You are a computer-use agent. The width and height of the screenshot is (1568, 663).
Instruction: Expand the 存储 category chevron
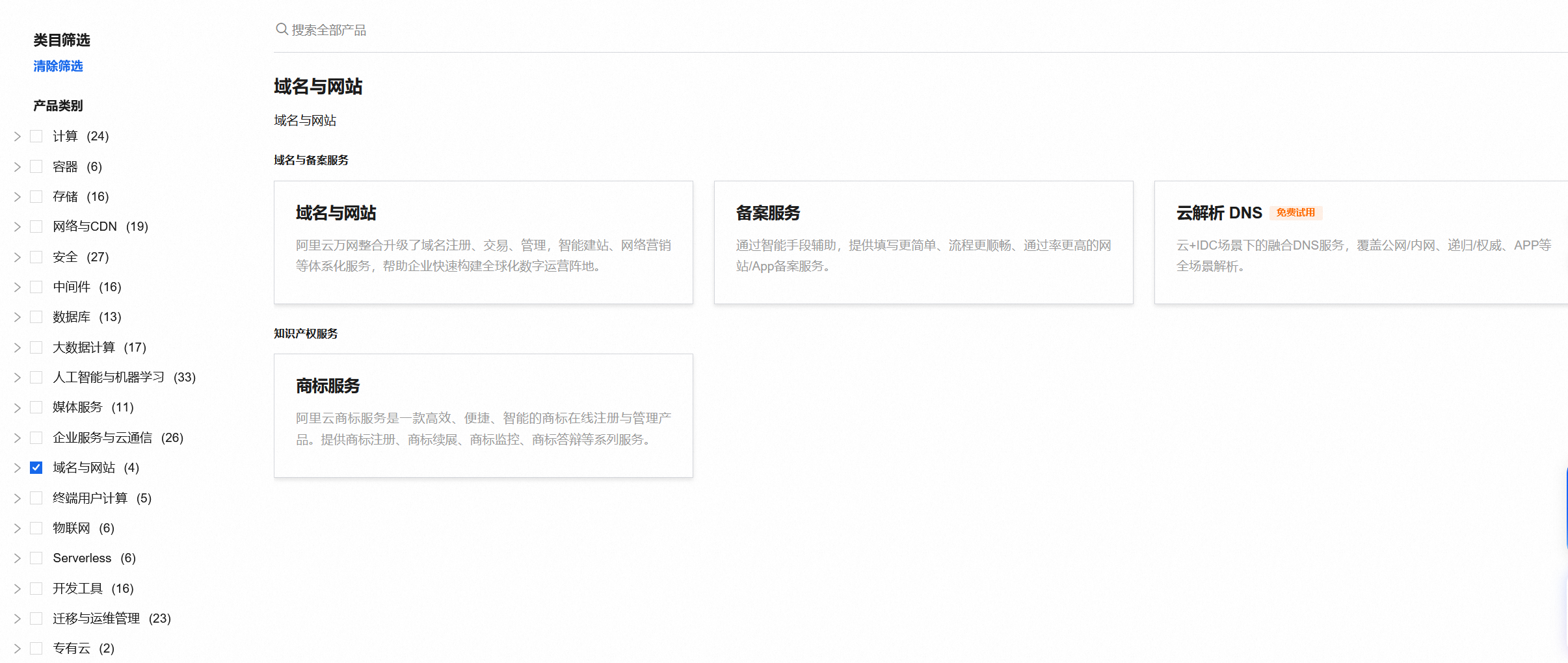18,196
